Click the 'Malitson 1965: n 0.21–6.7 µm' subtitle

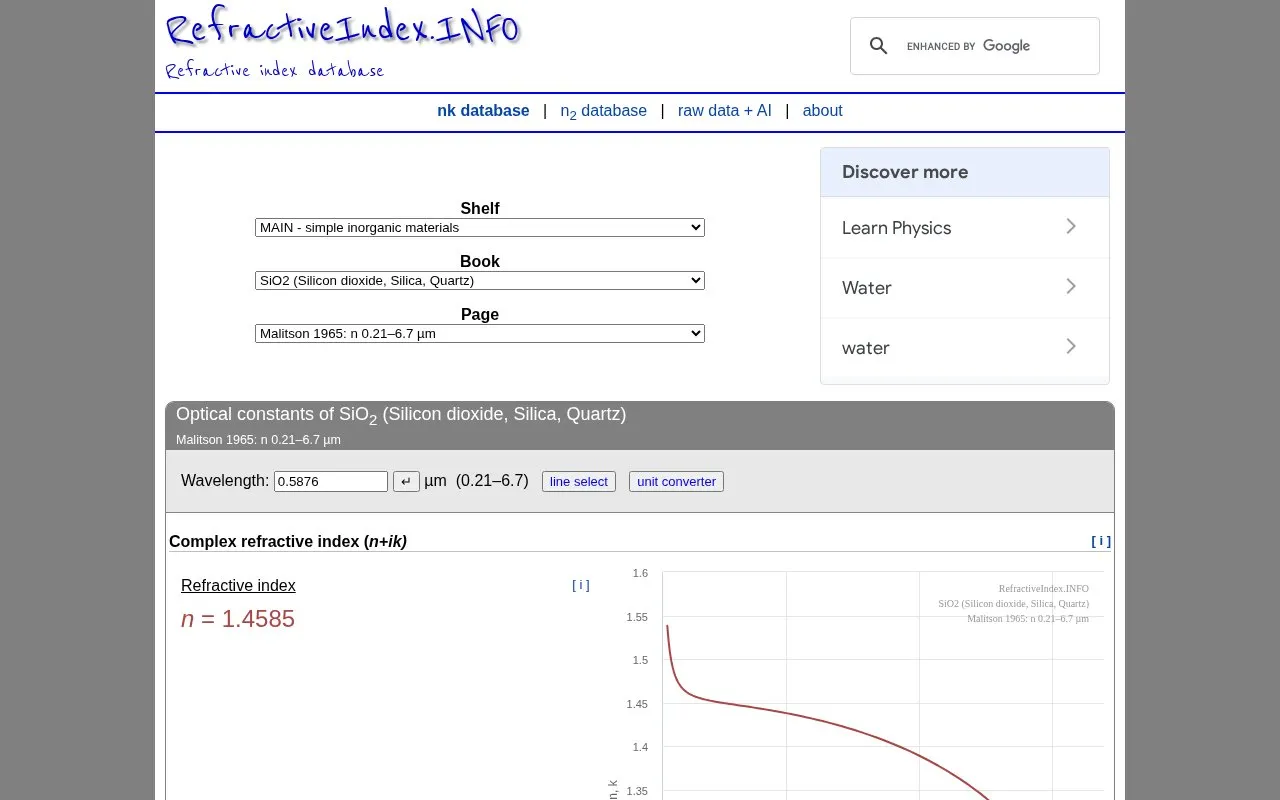coord(258,440)
